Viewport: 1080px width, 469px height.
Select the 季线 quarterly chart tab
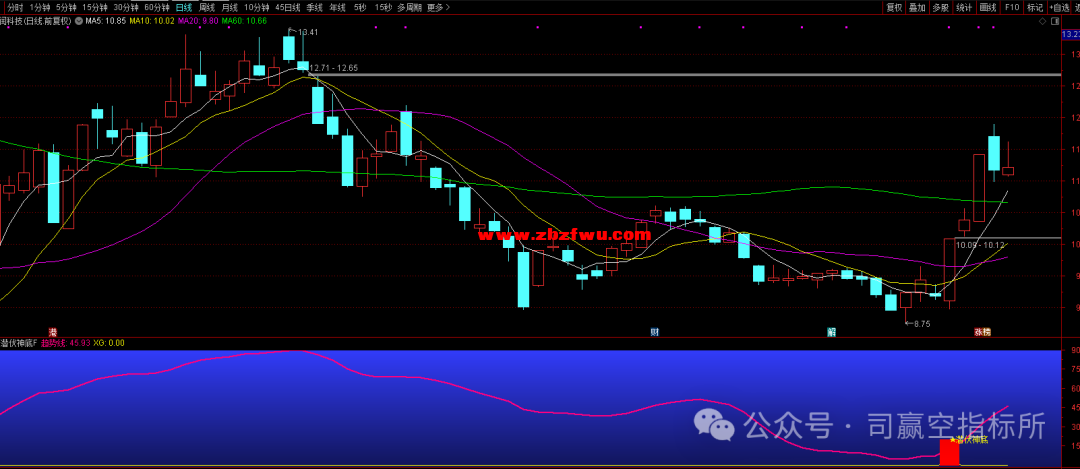click(x=314, y=8)
